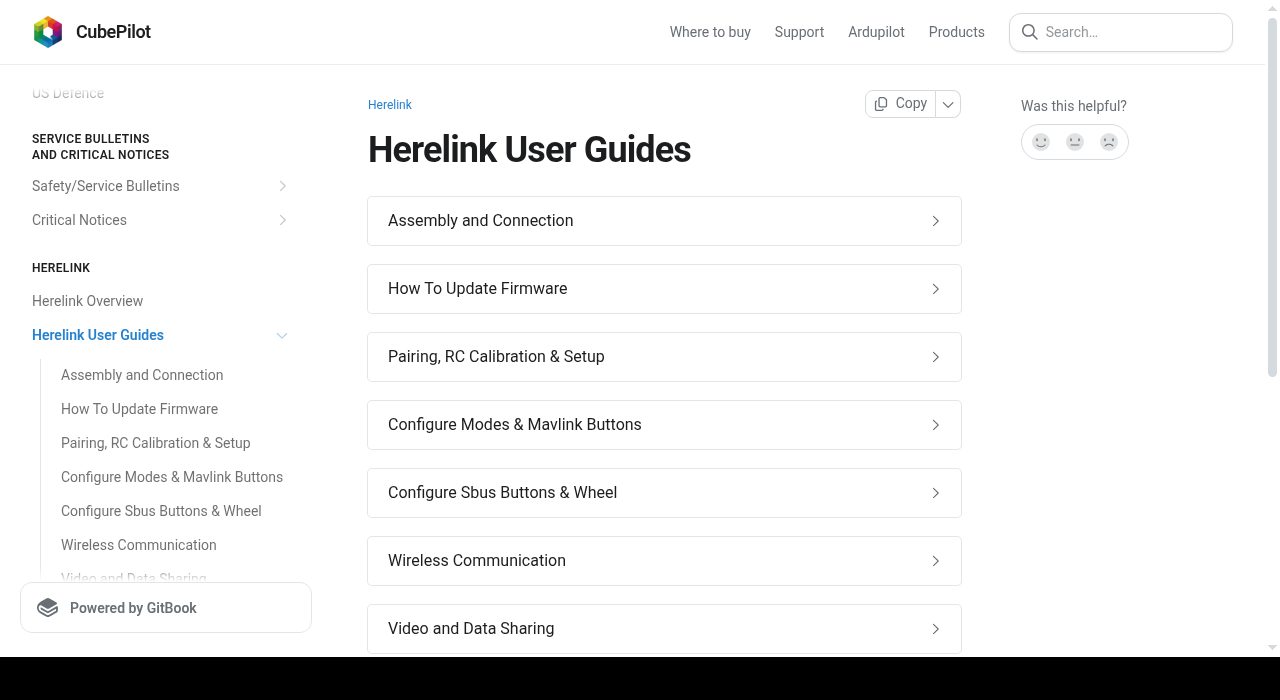This screenshot has height=700, width=1280.
Task: Open Wireless Communication card arrow
Action: pos(936,561)
